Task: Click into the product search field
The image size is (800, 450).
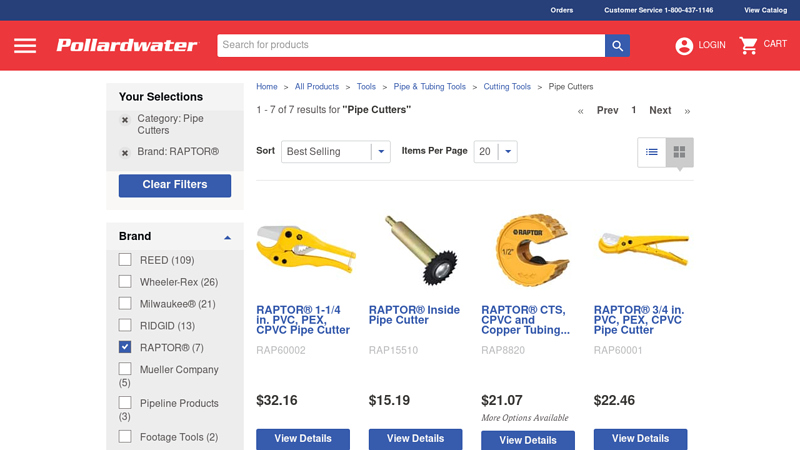Action: [x=411, y=45]
